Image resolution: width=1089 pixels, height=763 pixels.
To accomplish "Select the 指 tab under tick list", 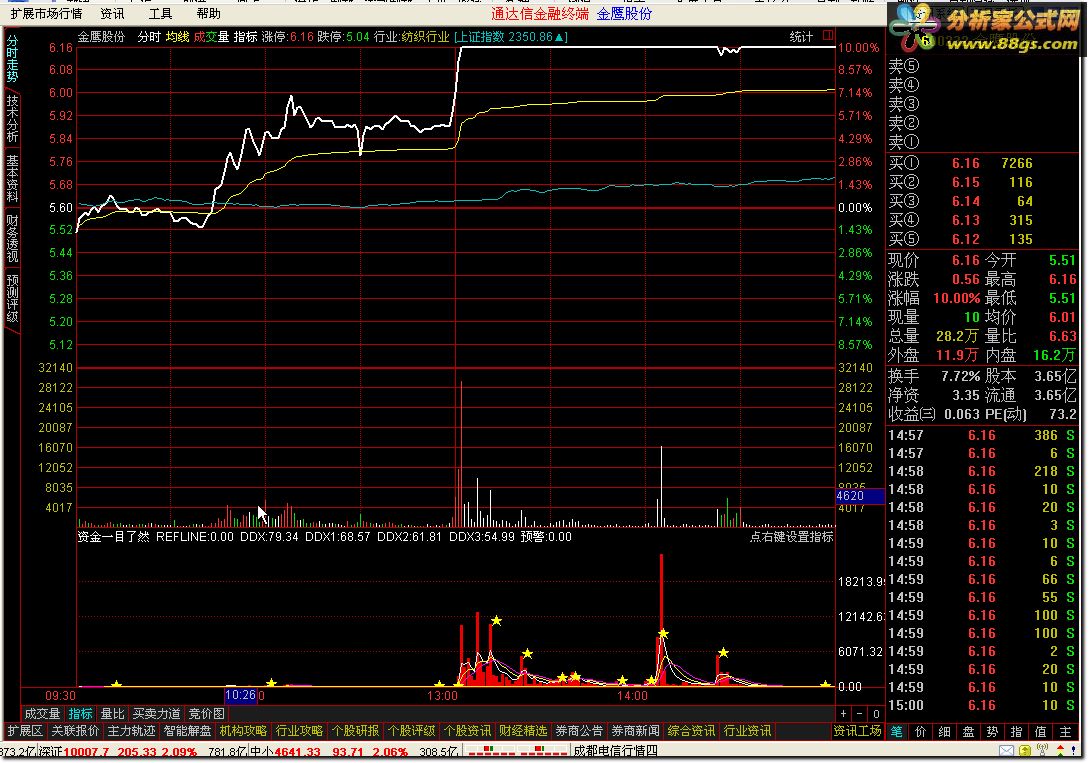I will tap(1016, 731).
